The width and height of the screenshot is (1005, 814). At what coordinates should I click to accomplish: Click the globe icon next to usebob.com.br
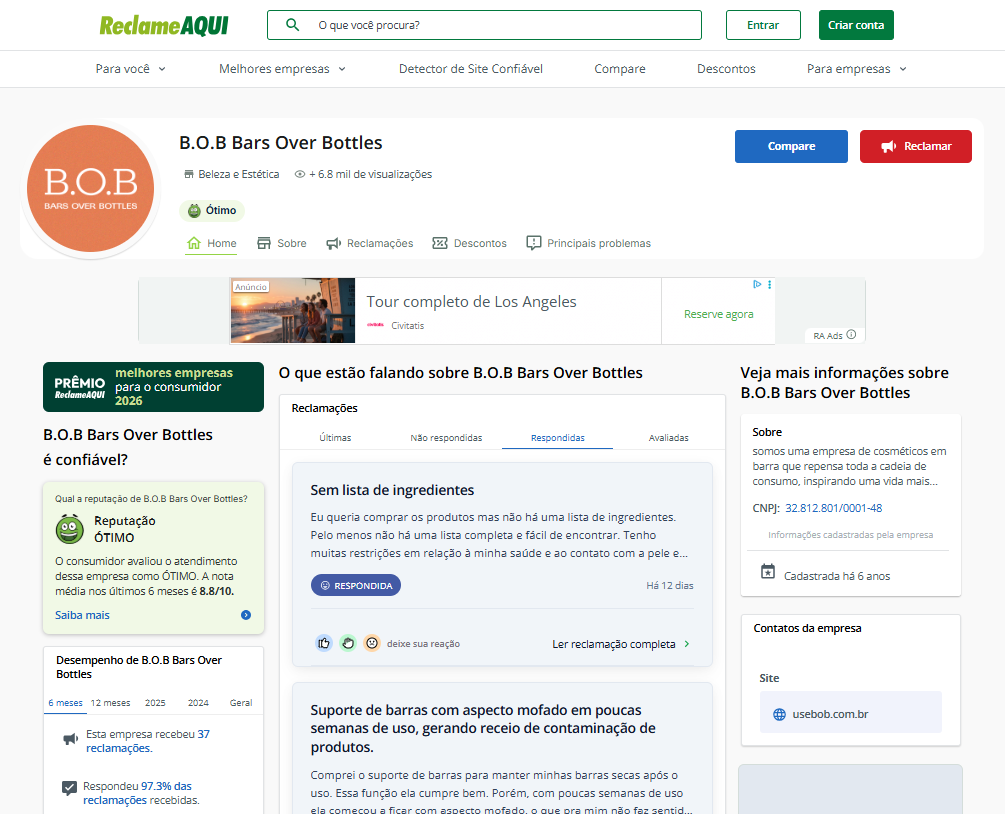pos(779,715)
